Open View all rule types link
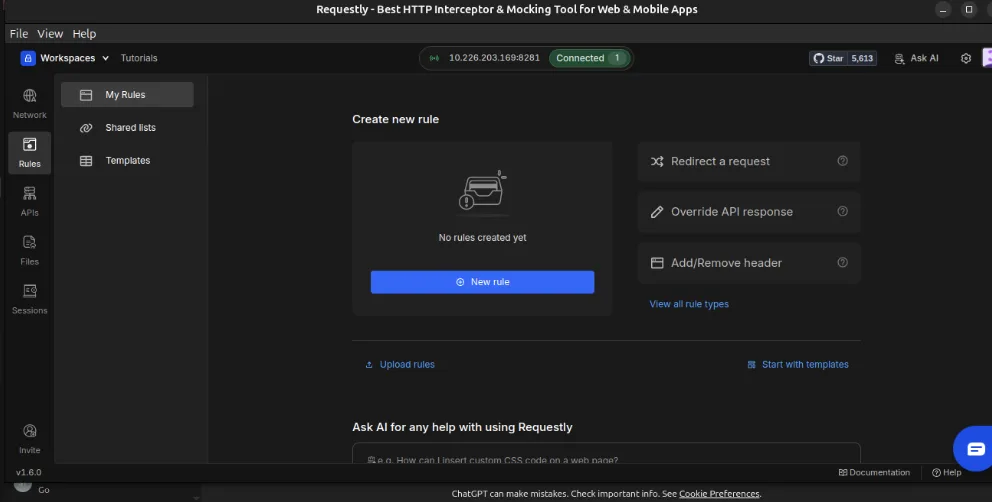Viewport: 992px width, 502px height. click(x=689, y=304)
